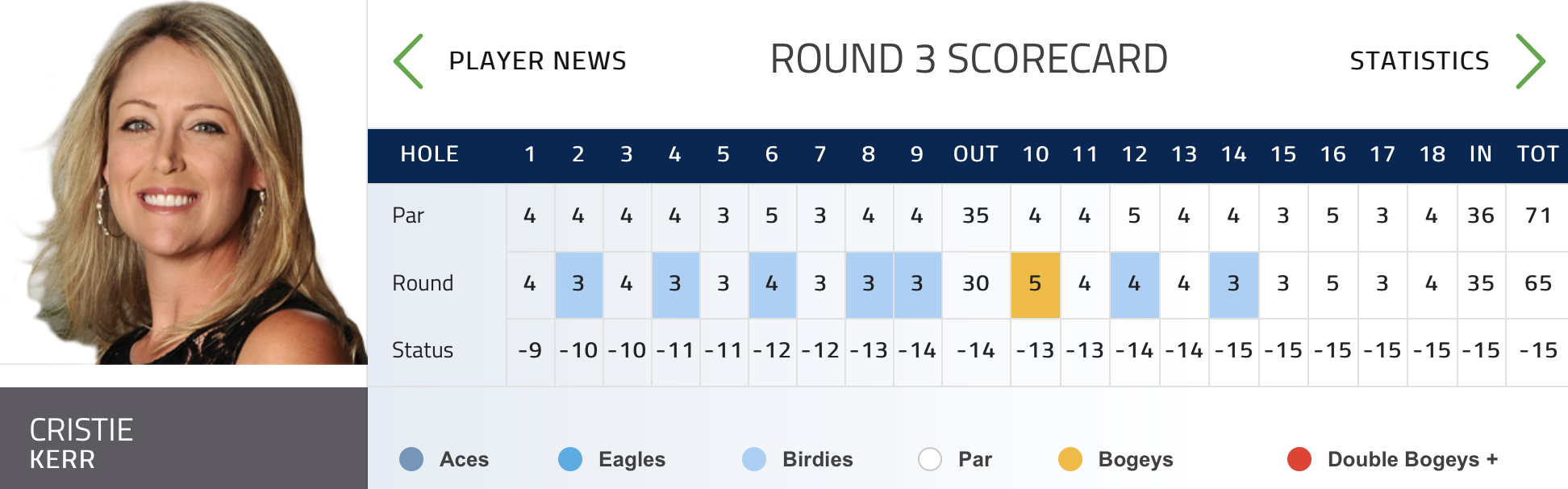
Task: Click the Round 3 Scorecard title
Action: [969, 60]
